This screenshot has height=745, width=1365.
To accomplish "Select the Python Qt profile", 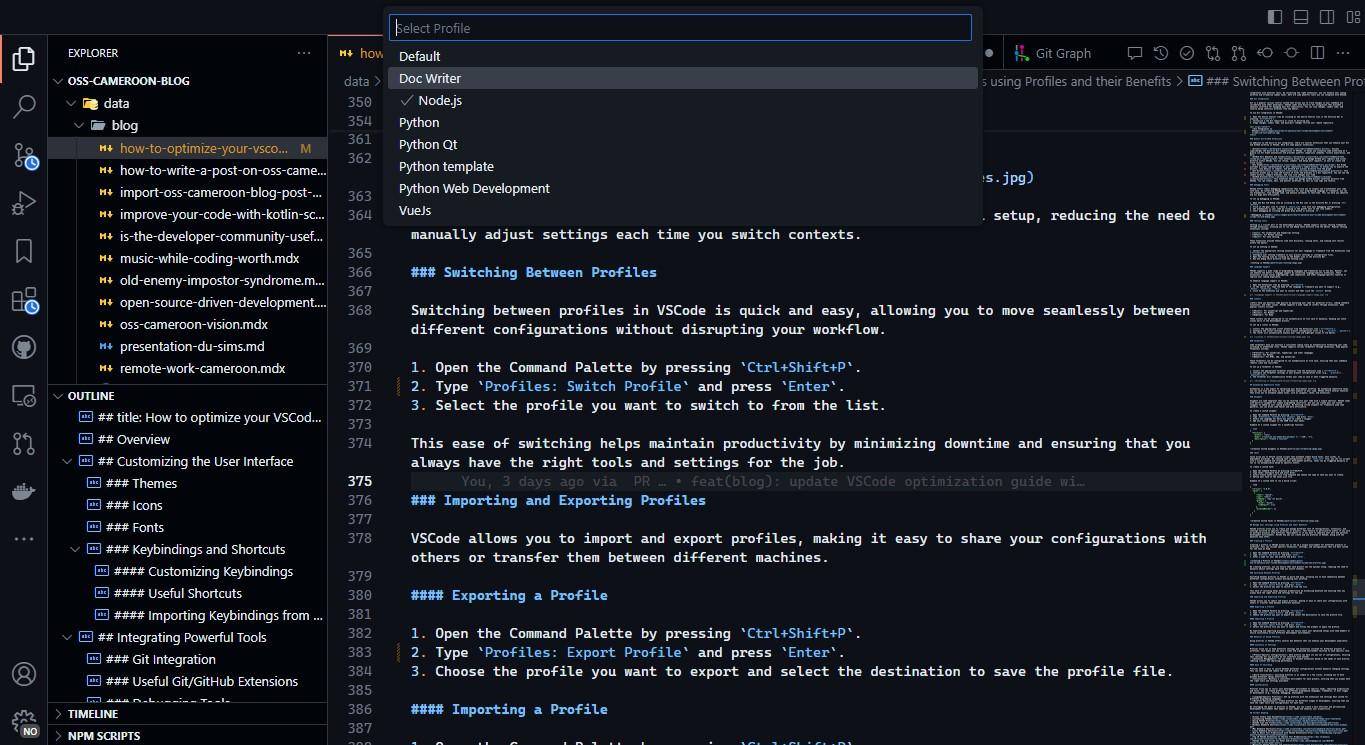I will [x=683, y=144].
